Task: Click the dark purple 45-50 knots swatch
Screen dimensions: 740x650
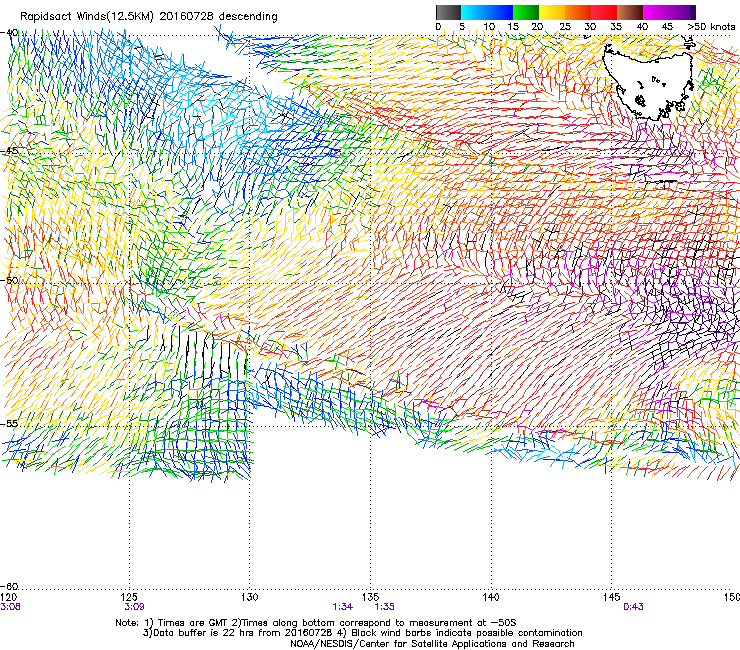Action: 682,12
